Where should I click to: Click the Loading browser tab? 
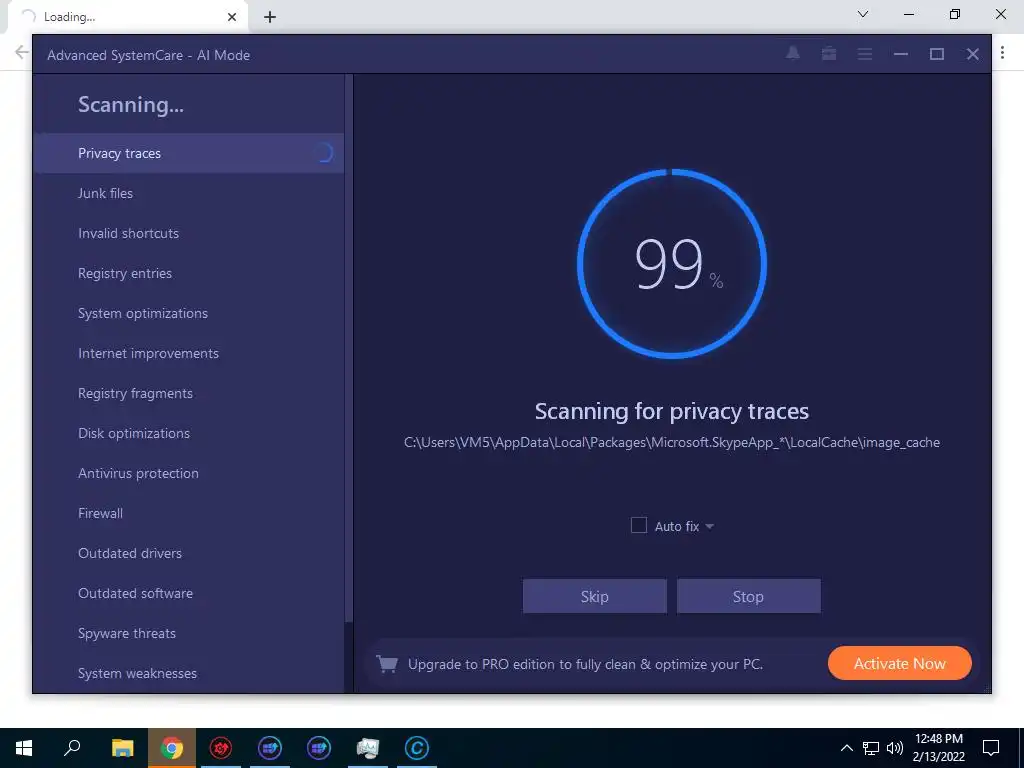(x=127, y=17)
